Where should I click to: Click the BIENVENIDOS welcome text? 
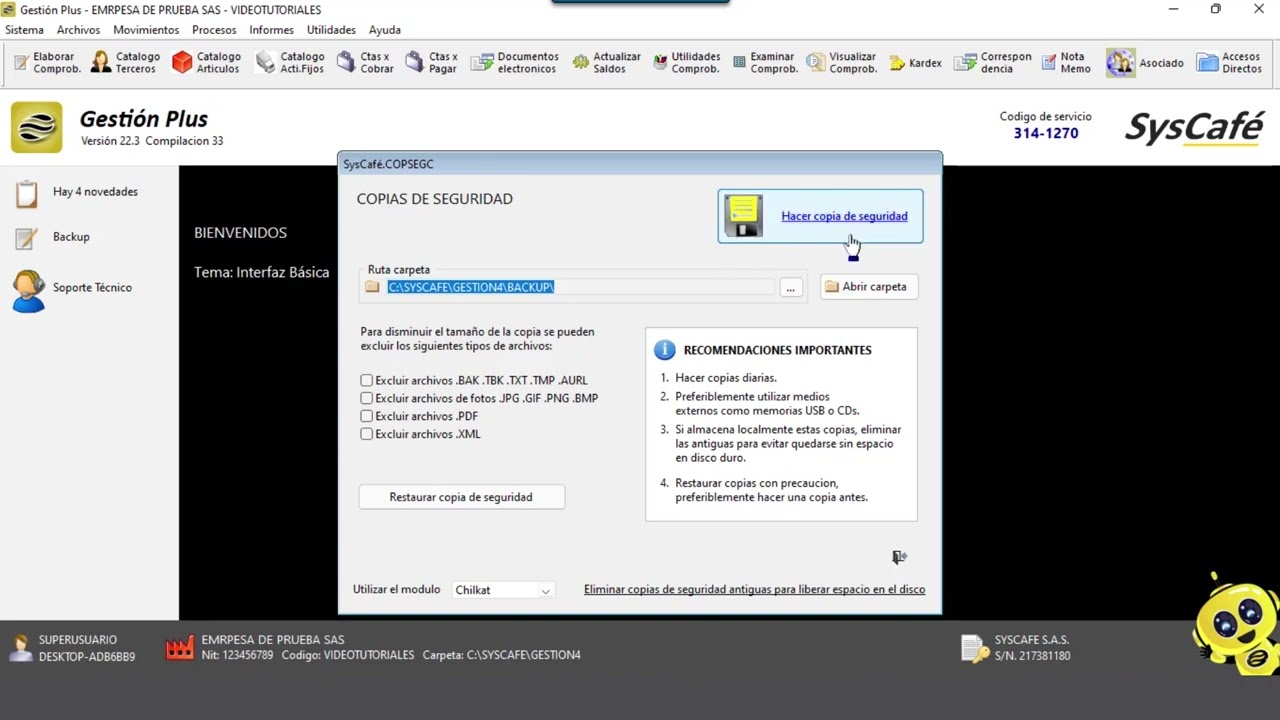(240, 233)
